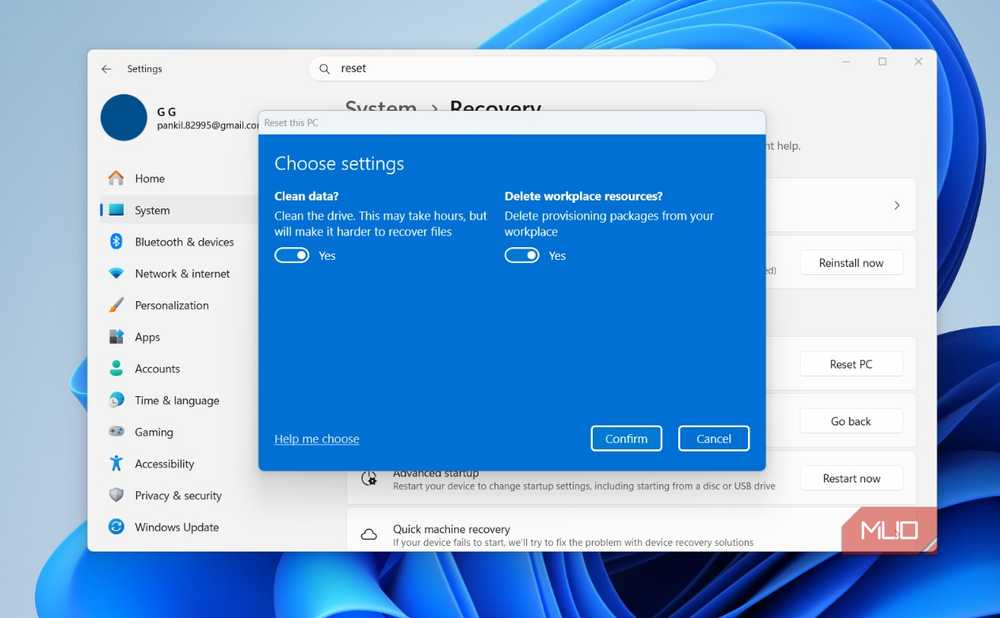Open Bluetooth & devices settings

(x=184, y=242)
